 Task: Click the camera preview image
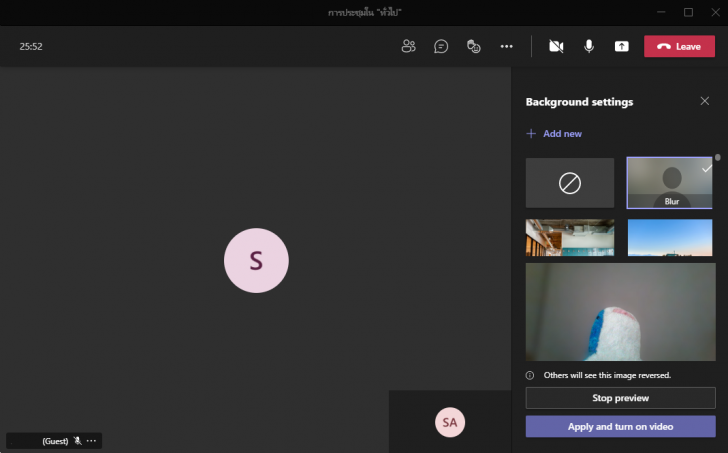click(621, 312)
